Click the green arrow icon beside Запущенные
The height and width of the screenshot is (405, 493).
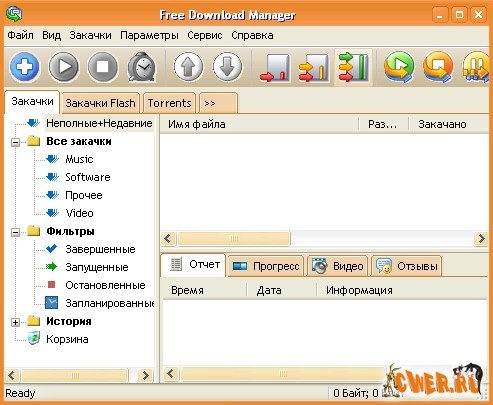point(52,267)
